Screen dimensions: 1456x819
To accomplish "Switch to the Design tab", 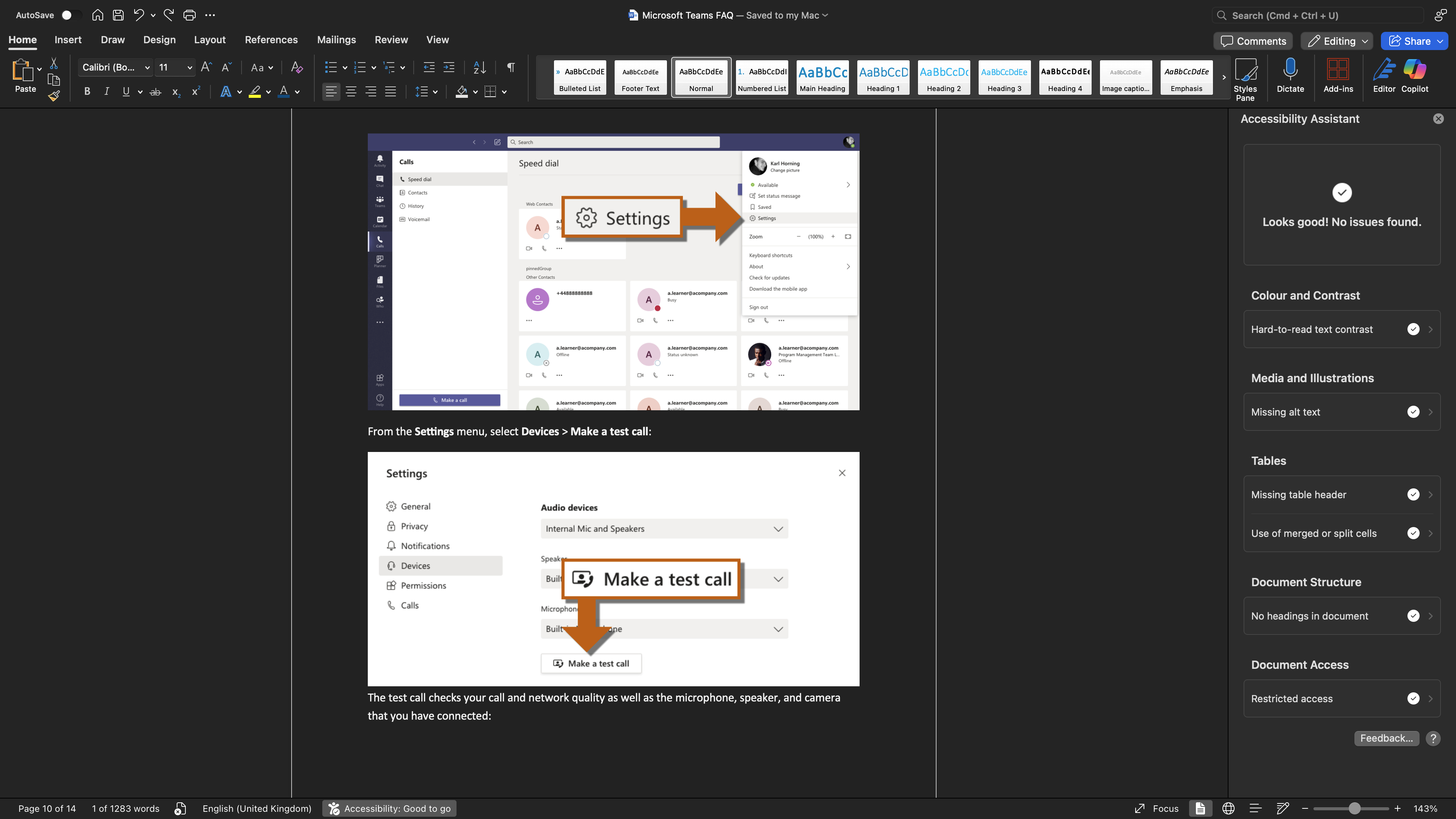I will pyautogui.click(x=159, y=39).
